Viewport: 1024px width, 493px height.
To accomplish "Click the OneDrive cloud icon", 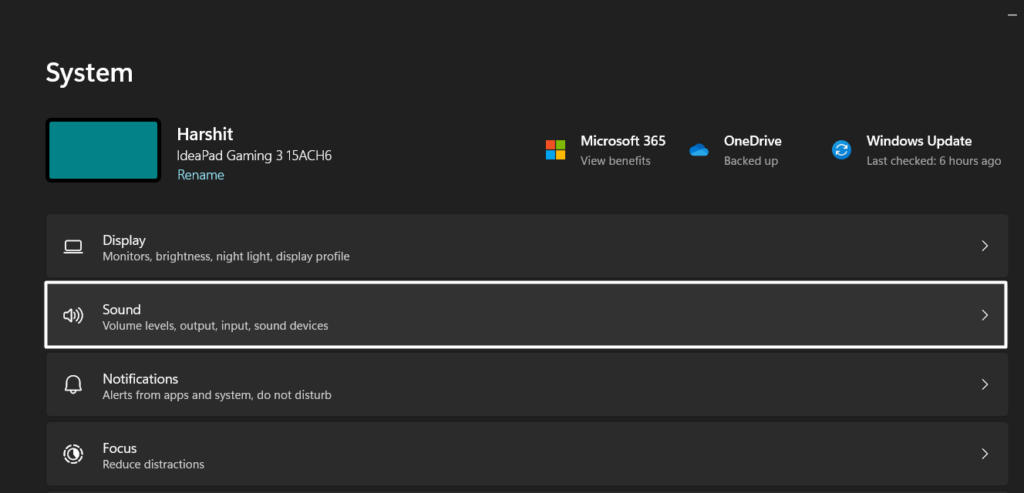I will tap(699, 150).
